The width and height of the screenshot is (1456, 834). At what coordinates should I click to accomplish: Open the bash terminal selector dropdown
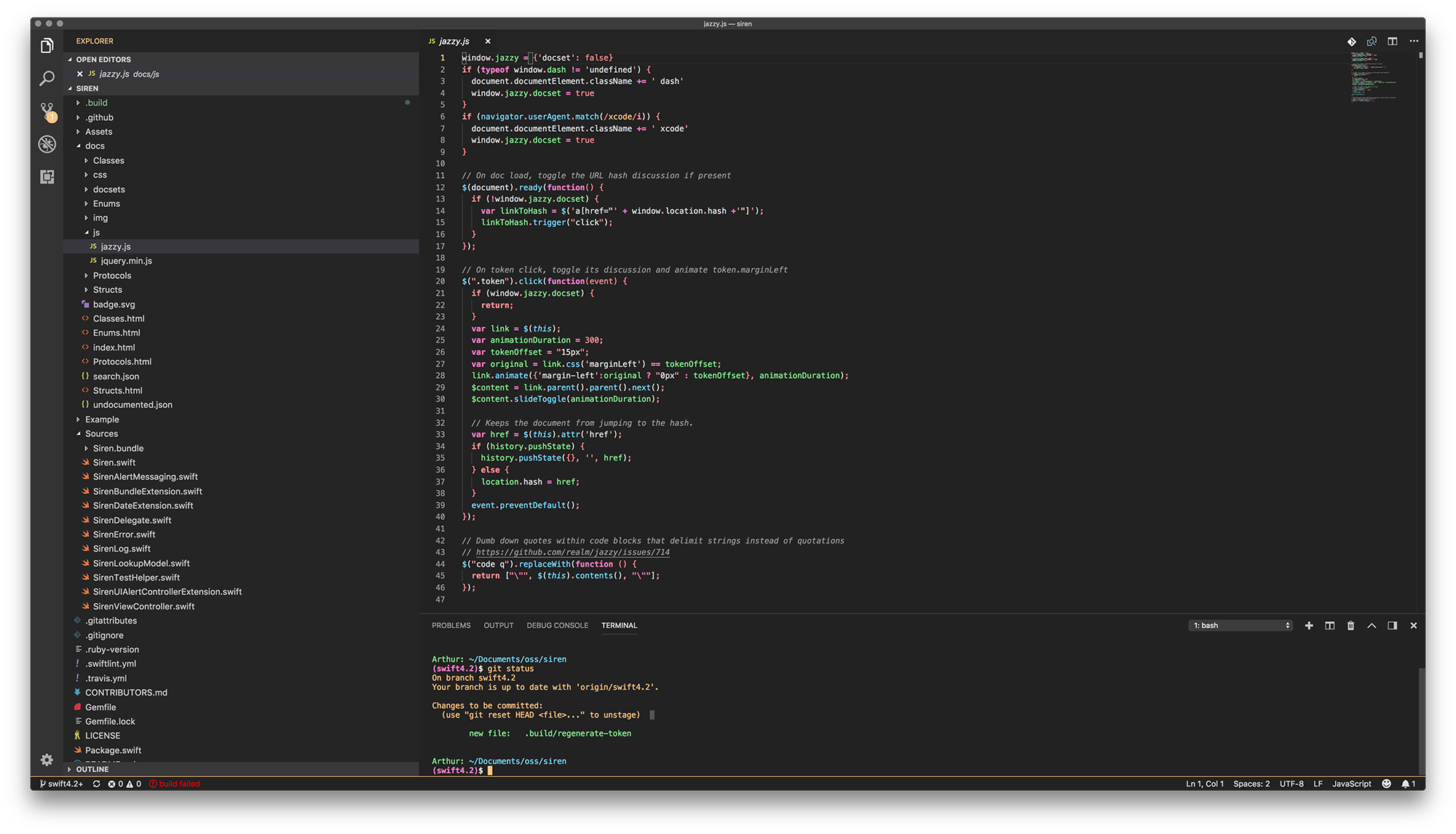pos(1241,626)
